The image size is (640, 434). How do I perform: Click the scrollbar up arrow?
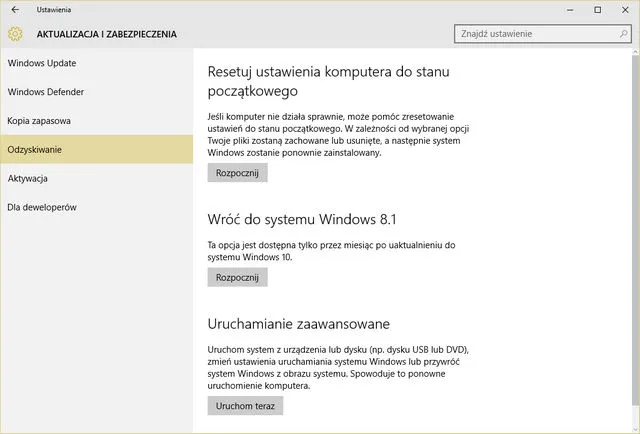click(636, 52)
